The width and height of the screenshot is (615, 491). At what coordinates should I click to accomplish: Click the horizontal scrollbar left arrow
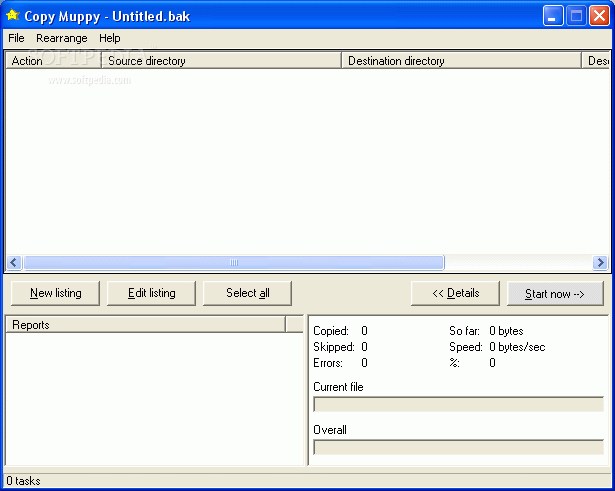(x=14, y=262)
